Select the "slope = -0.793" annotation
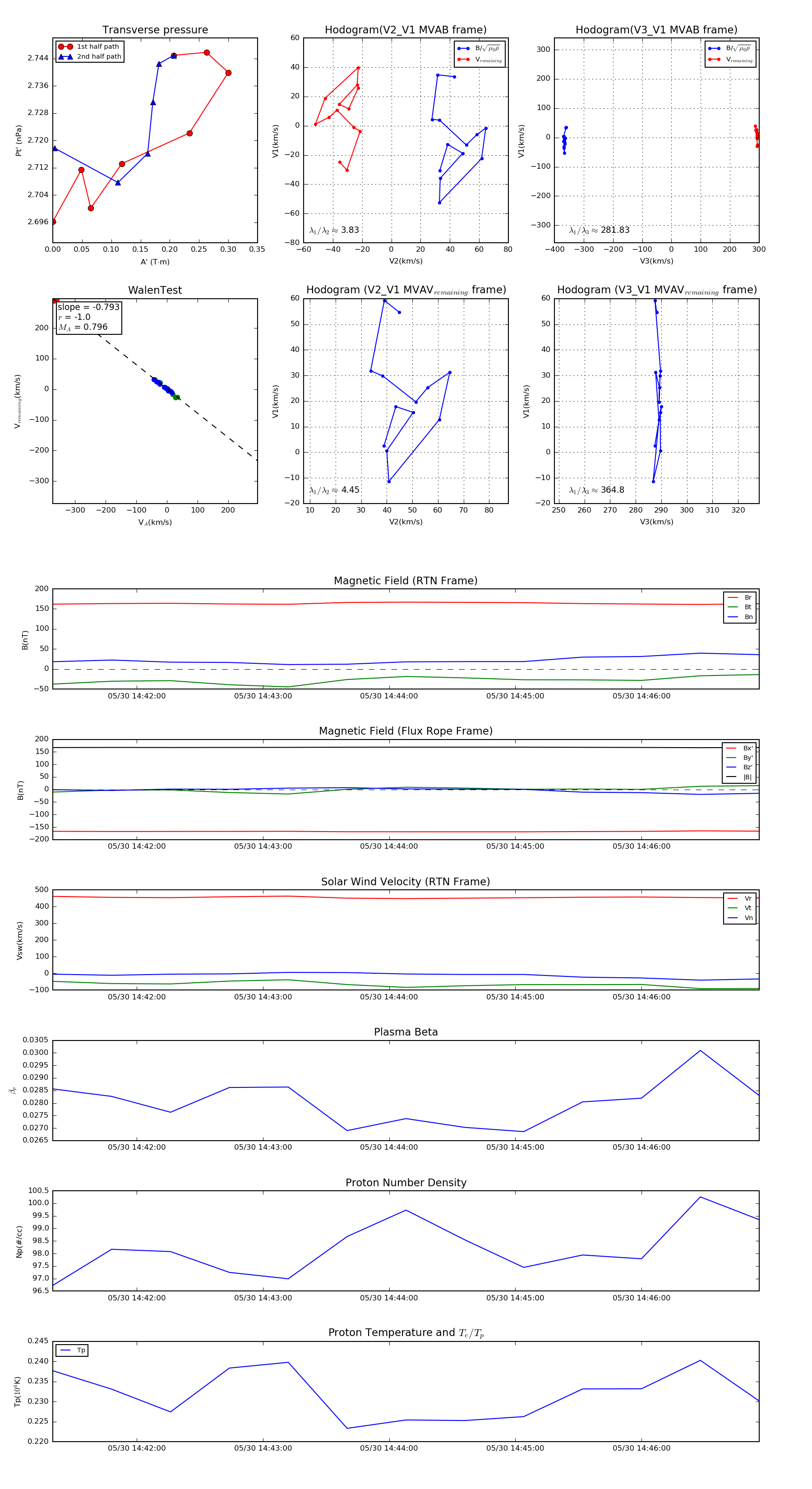 pos(88,307)
